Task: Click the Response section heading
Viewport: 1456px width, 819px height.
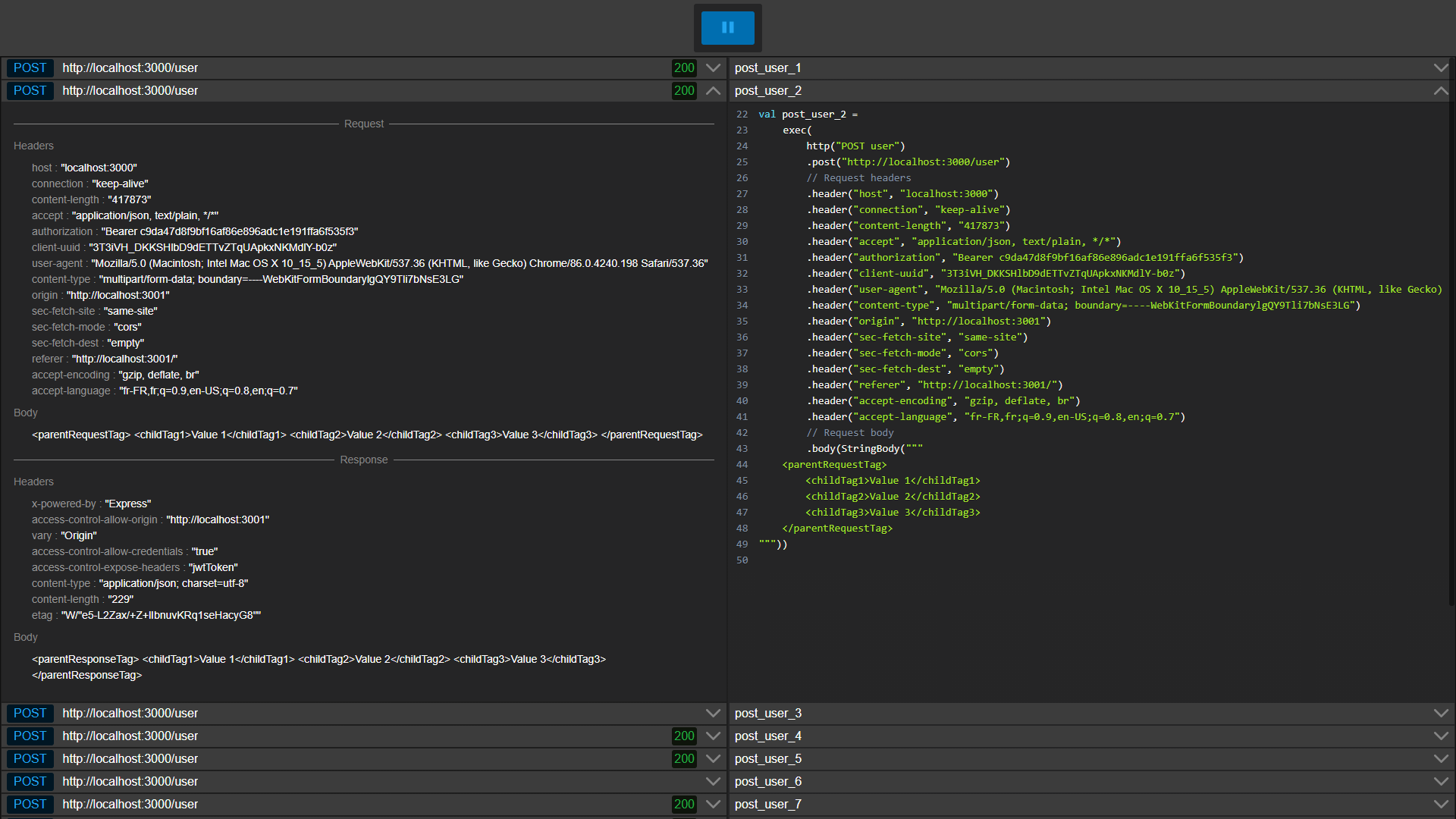Action: click(x=364, y=460)
